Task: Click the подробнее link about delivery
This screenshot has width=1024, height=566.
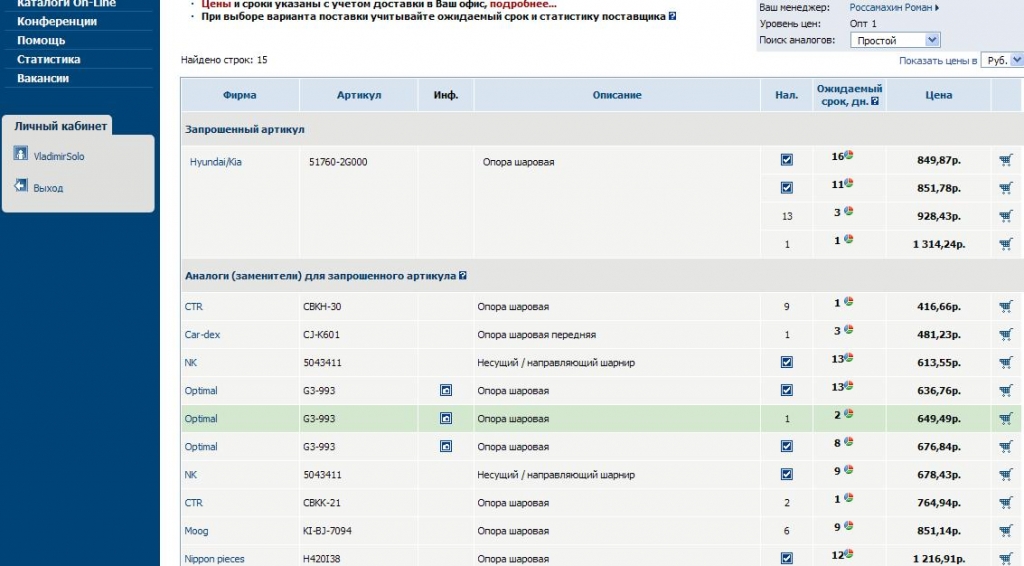Action: 522,4
